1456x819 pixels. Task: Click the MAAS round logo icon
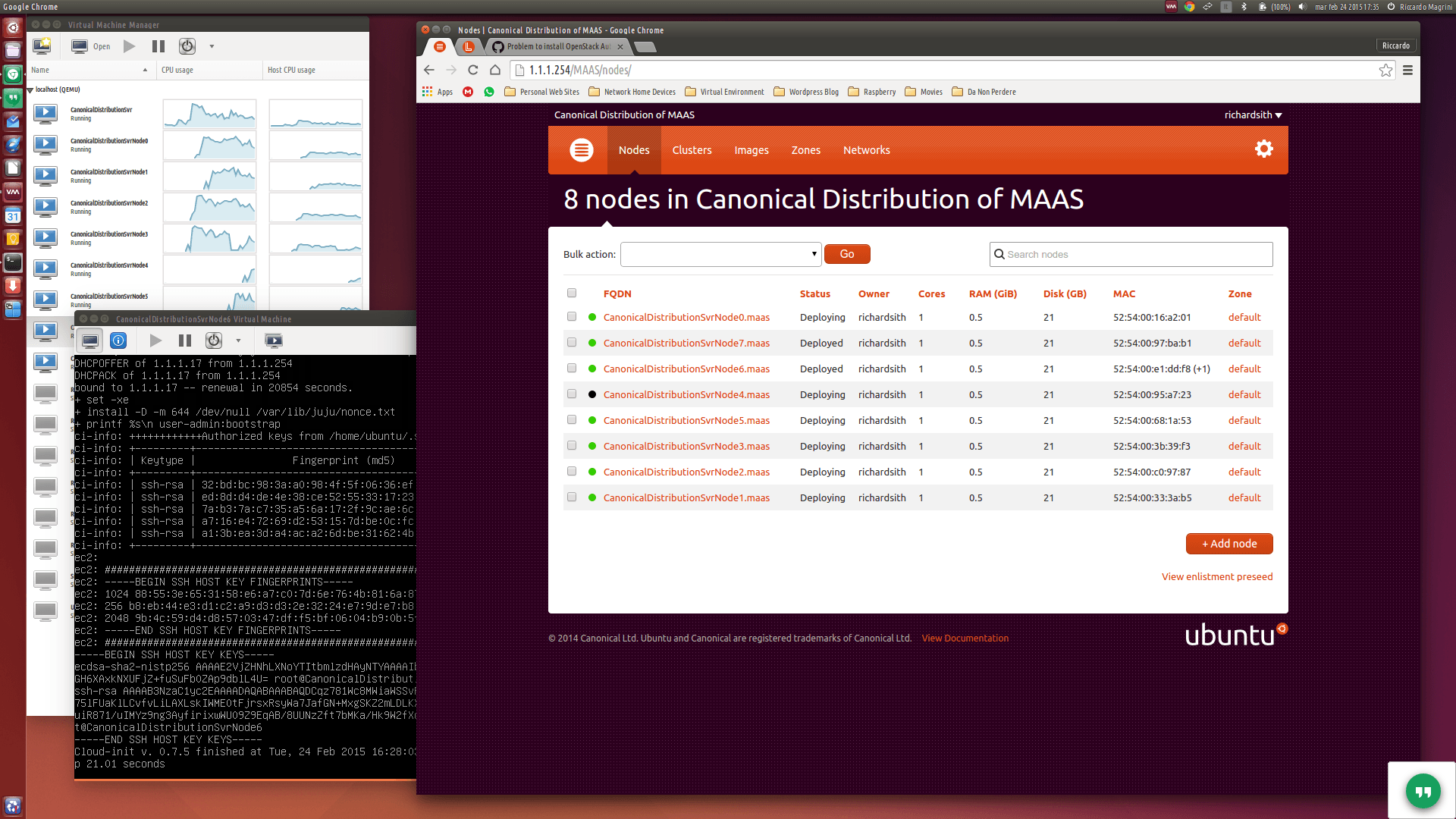pos(582,150)
